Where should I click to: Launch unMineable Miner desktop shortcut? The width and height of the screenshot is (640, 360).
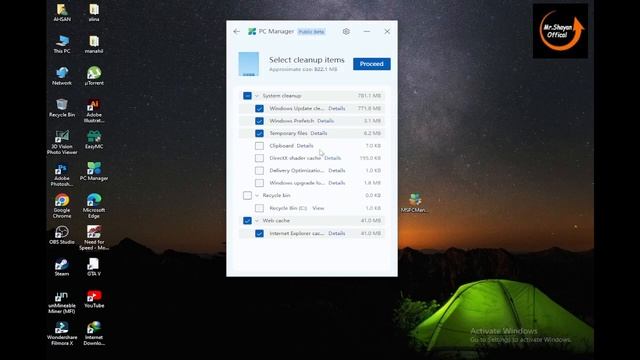tap(62, 302)
